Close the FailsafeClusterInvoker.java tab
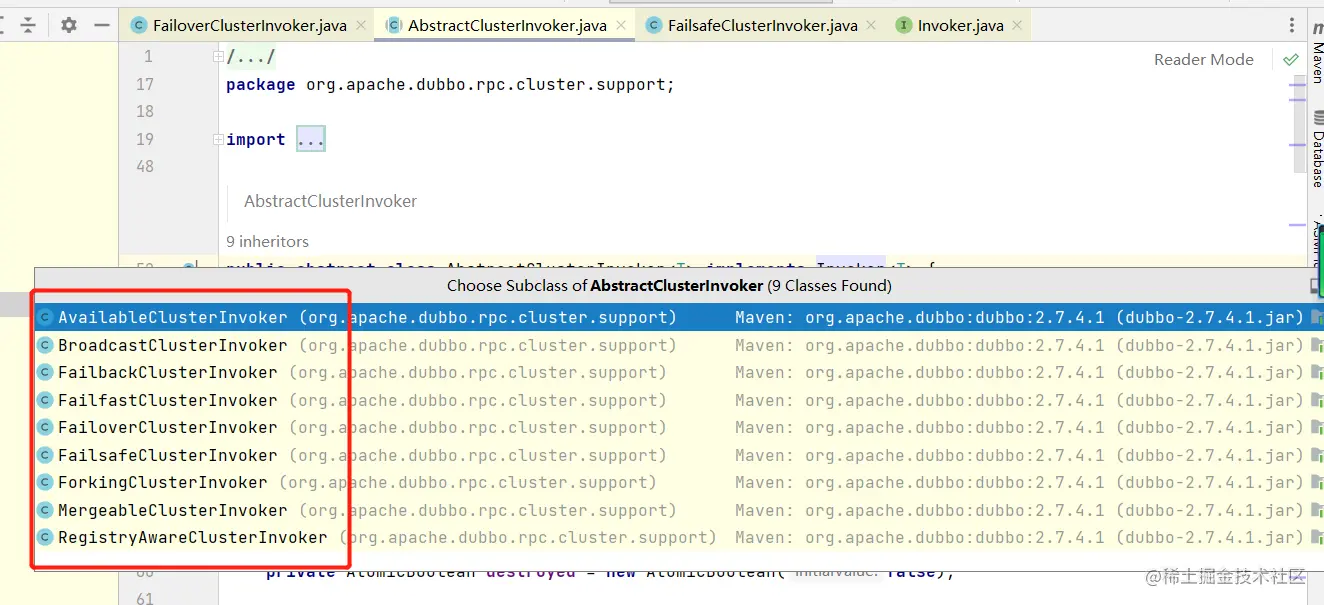Image resolution: width=1324 pixels, height=605 pixels. pyautogui.click(x=872, y=26)
